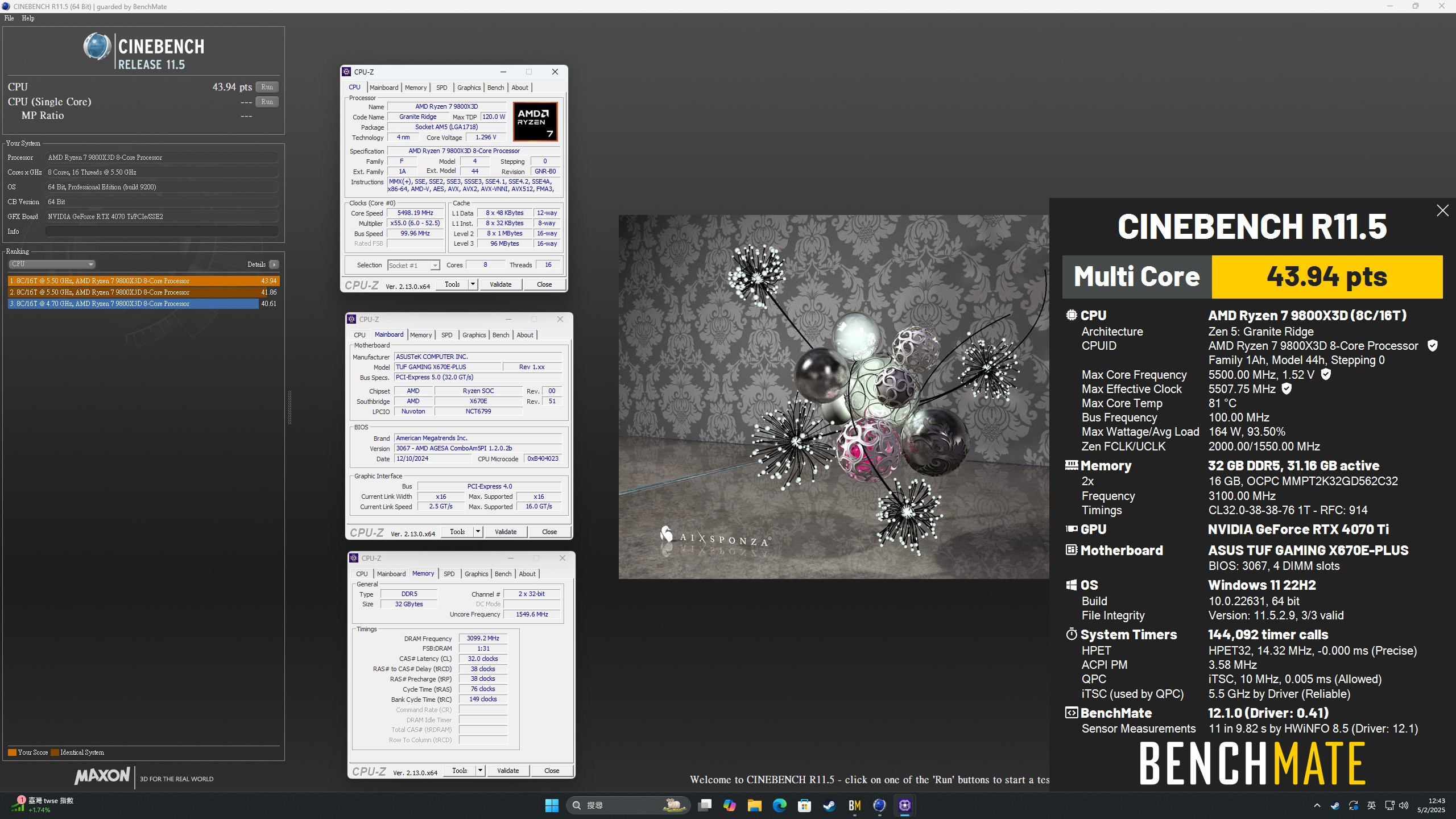
Task: Open File Explorer from the taskbar
Action: pos(755,805)
